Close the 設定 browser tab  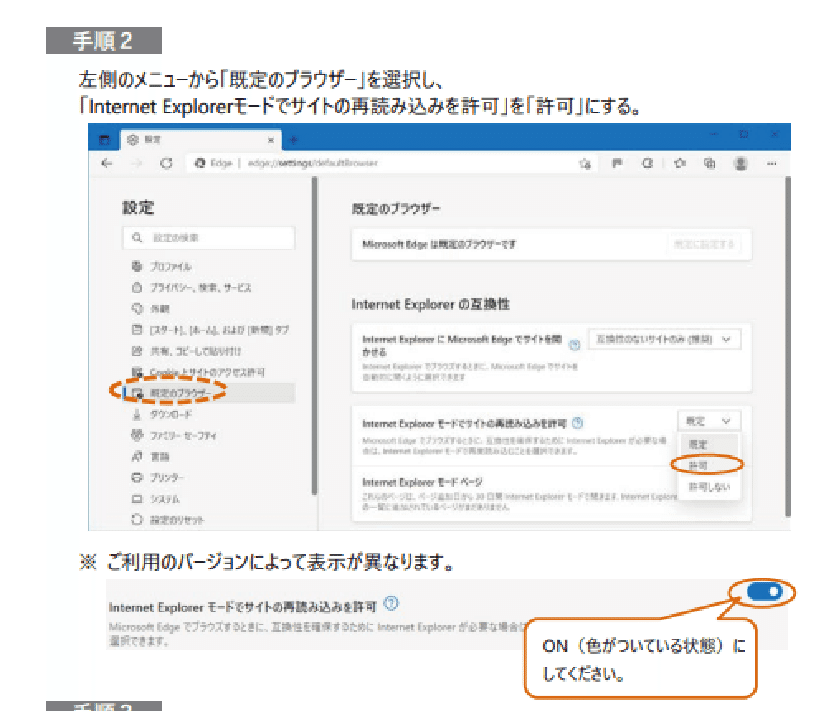[271, 140]
